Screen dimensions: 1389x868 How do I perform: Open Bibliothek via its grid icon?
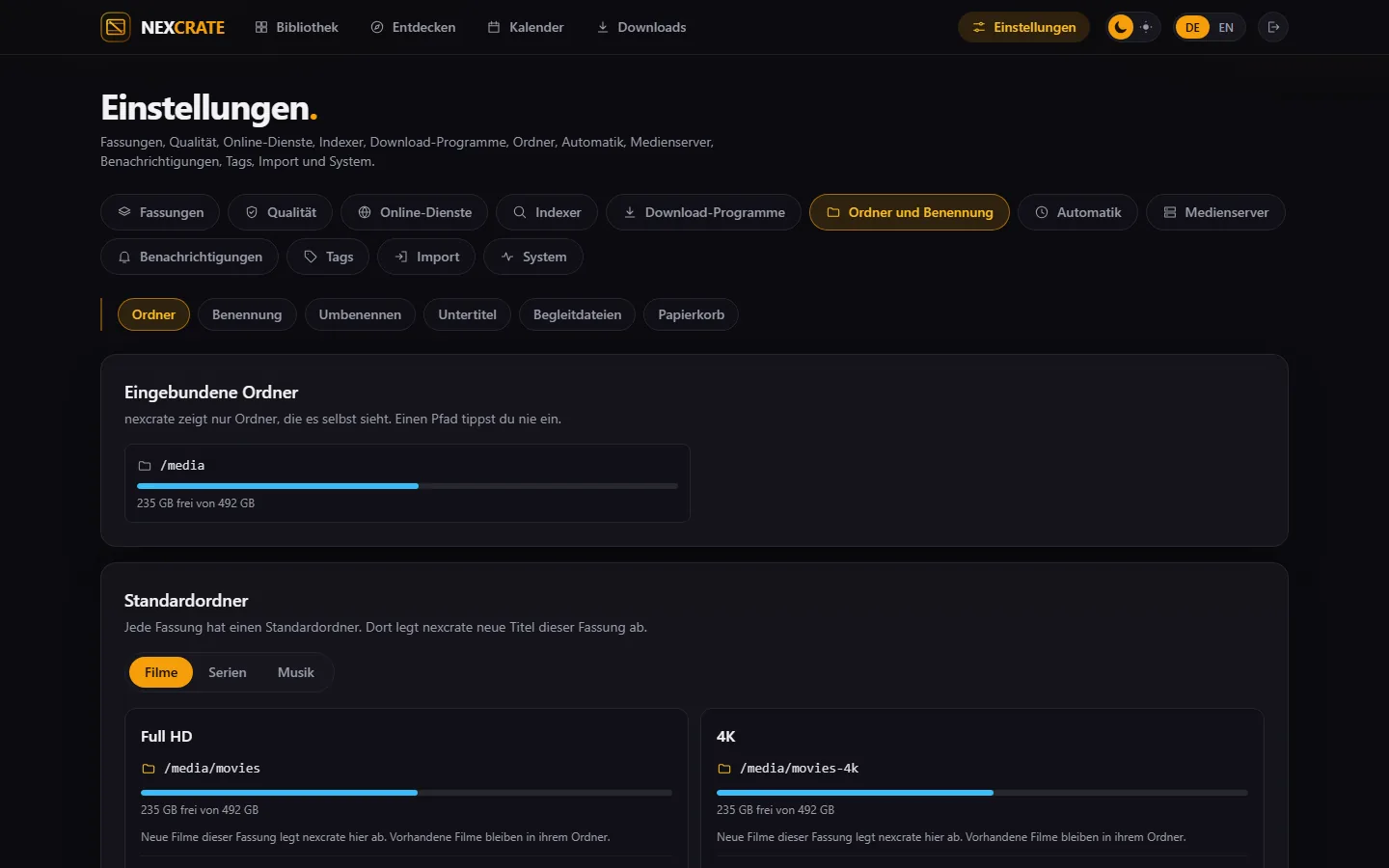click(261, 27)
